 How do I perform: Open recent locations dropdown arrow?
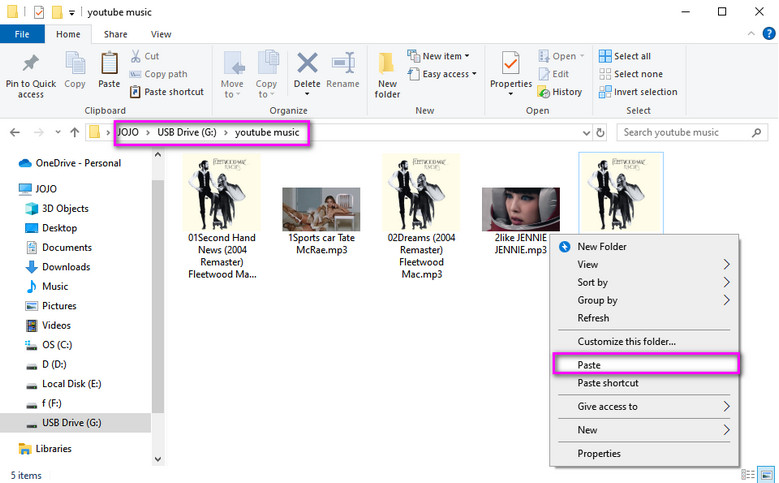point(58,132)
